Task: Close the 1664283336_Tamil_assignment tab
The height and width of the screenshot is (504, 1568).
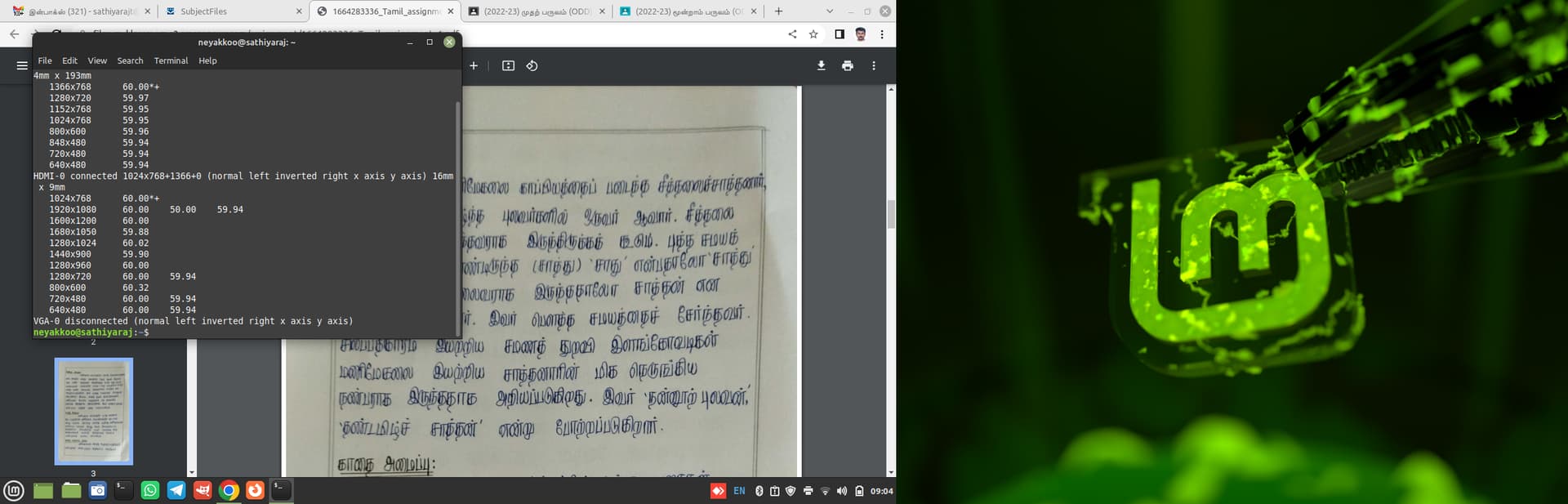Action: (451, 11)
